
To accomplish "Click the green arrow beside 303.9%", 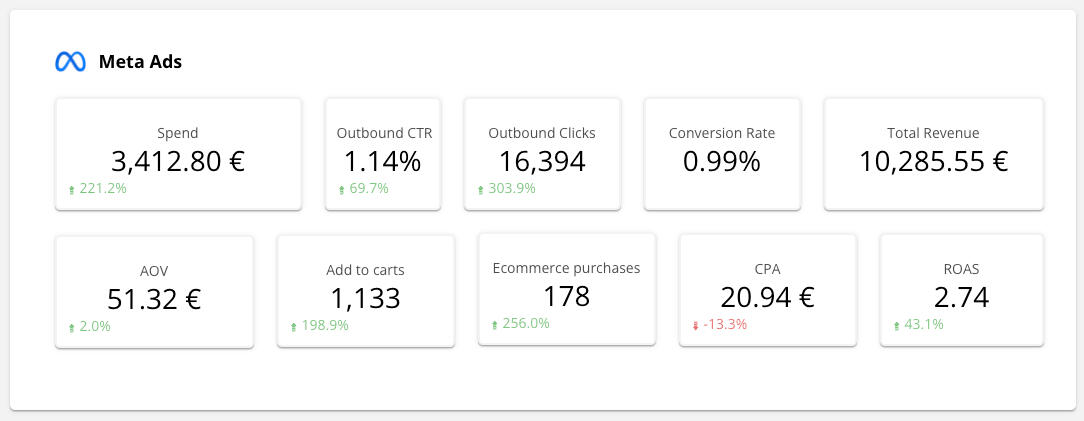I will 480,189.
